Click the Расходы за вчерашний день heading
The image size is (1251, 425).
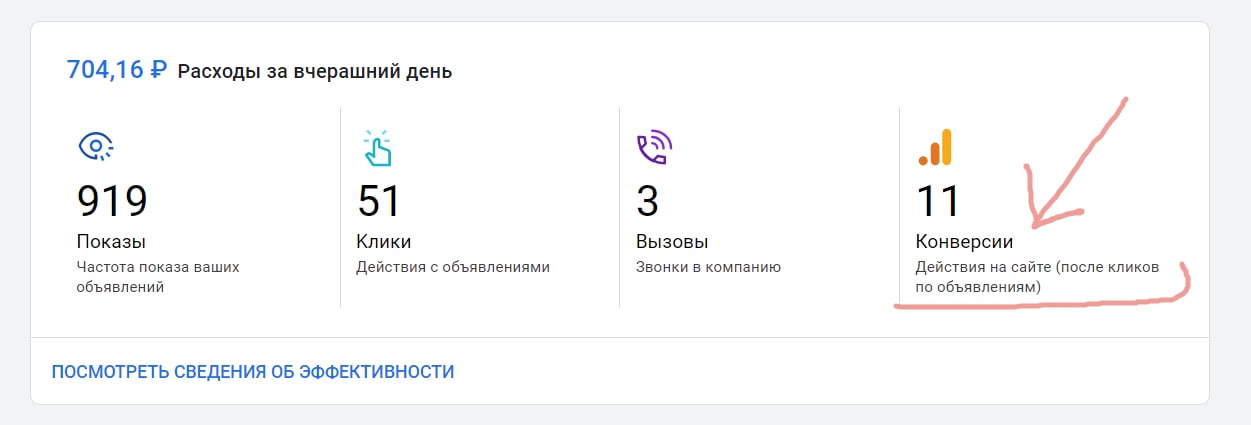click(315, 72)
